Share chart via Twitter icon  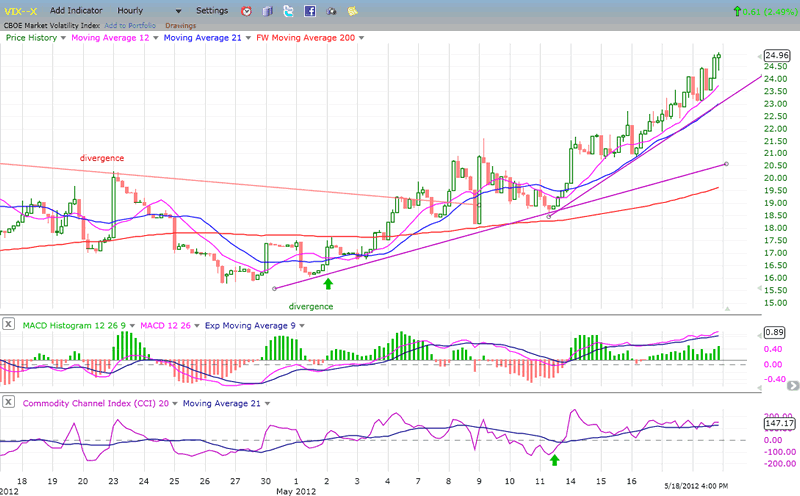pos(288,11)
